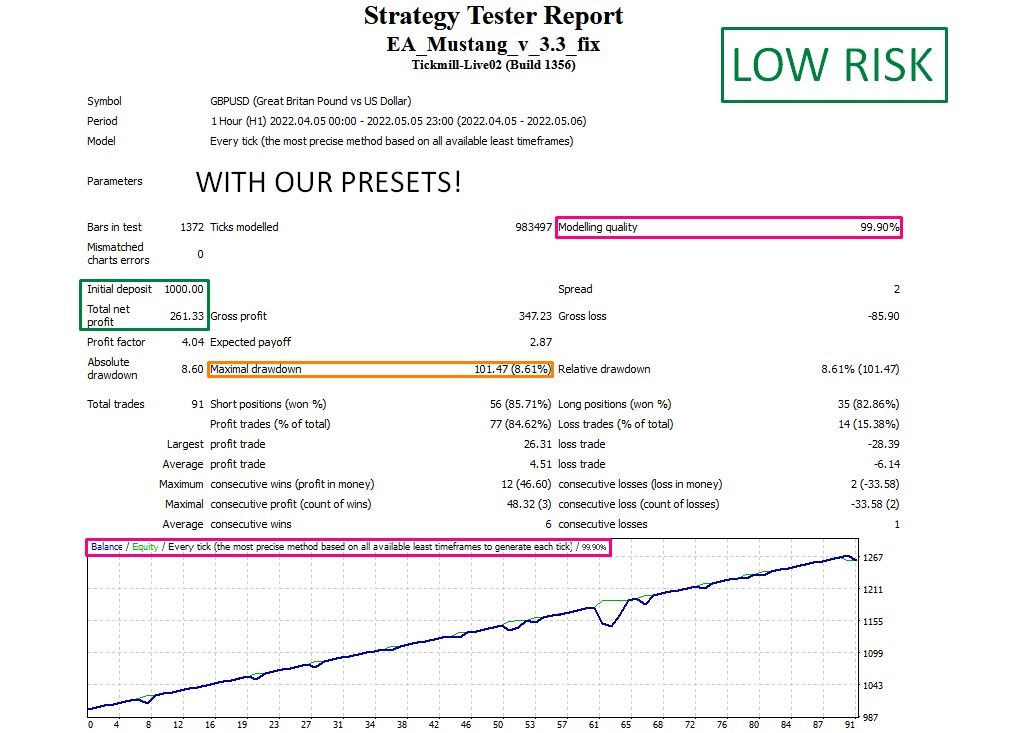Select the Absolute drawdown value 8.60

coord(192,369)
